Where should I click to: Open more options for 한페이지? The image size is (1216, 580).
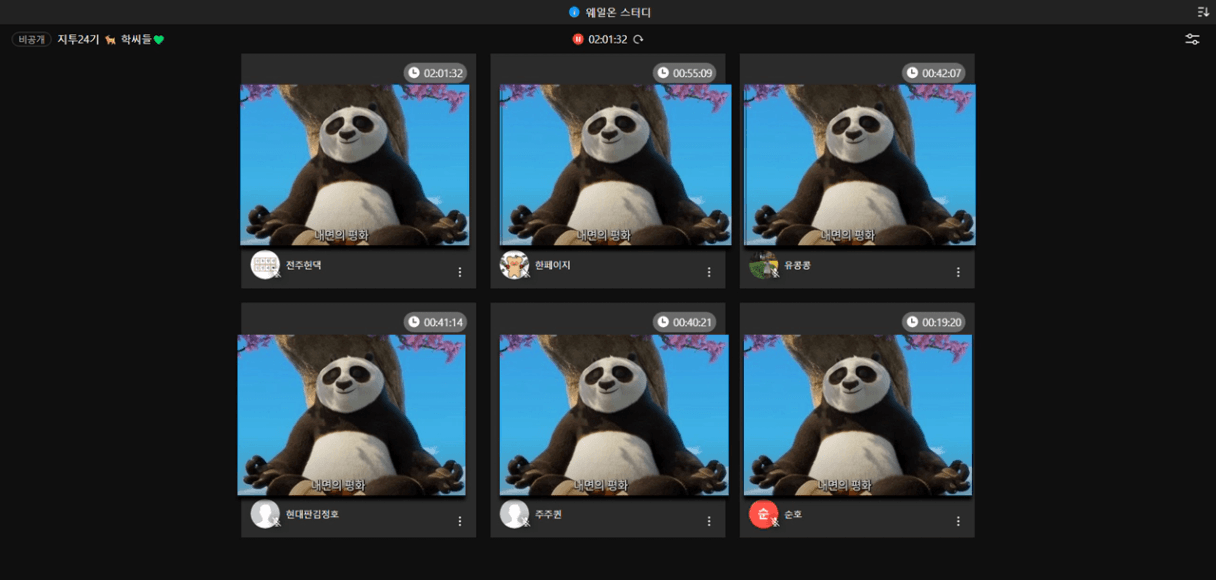point(709,272)
